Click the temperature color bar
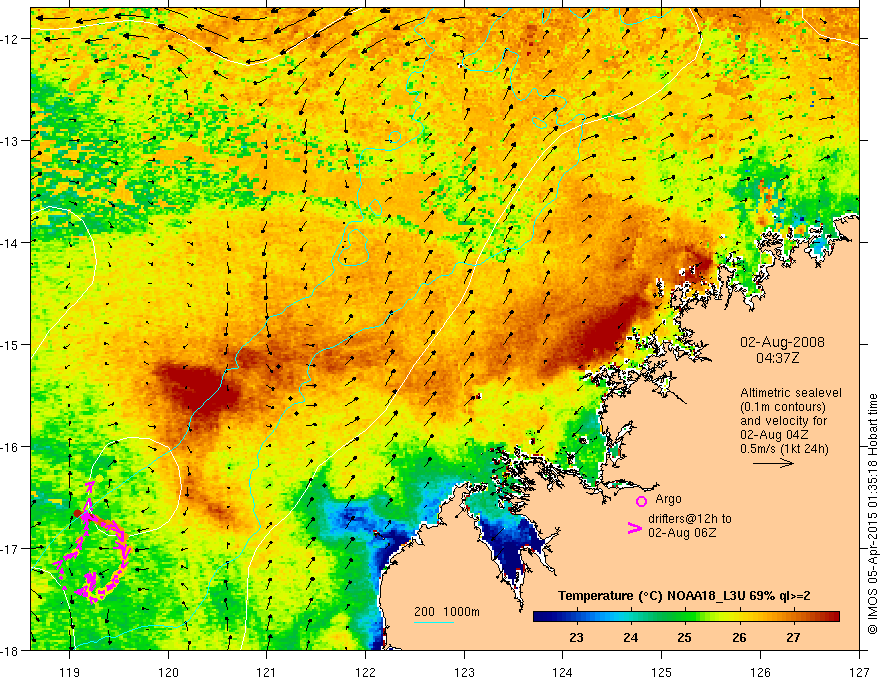 pyautogui.click(x=686, y=616)
